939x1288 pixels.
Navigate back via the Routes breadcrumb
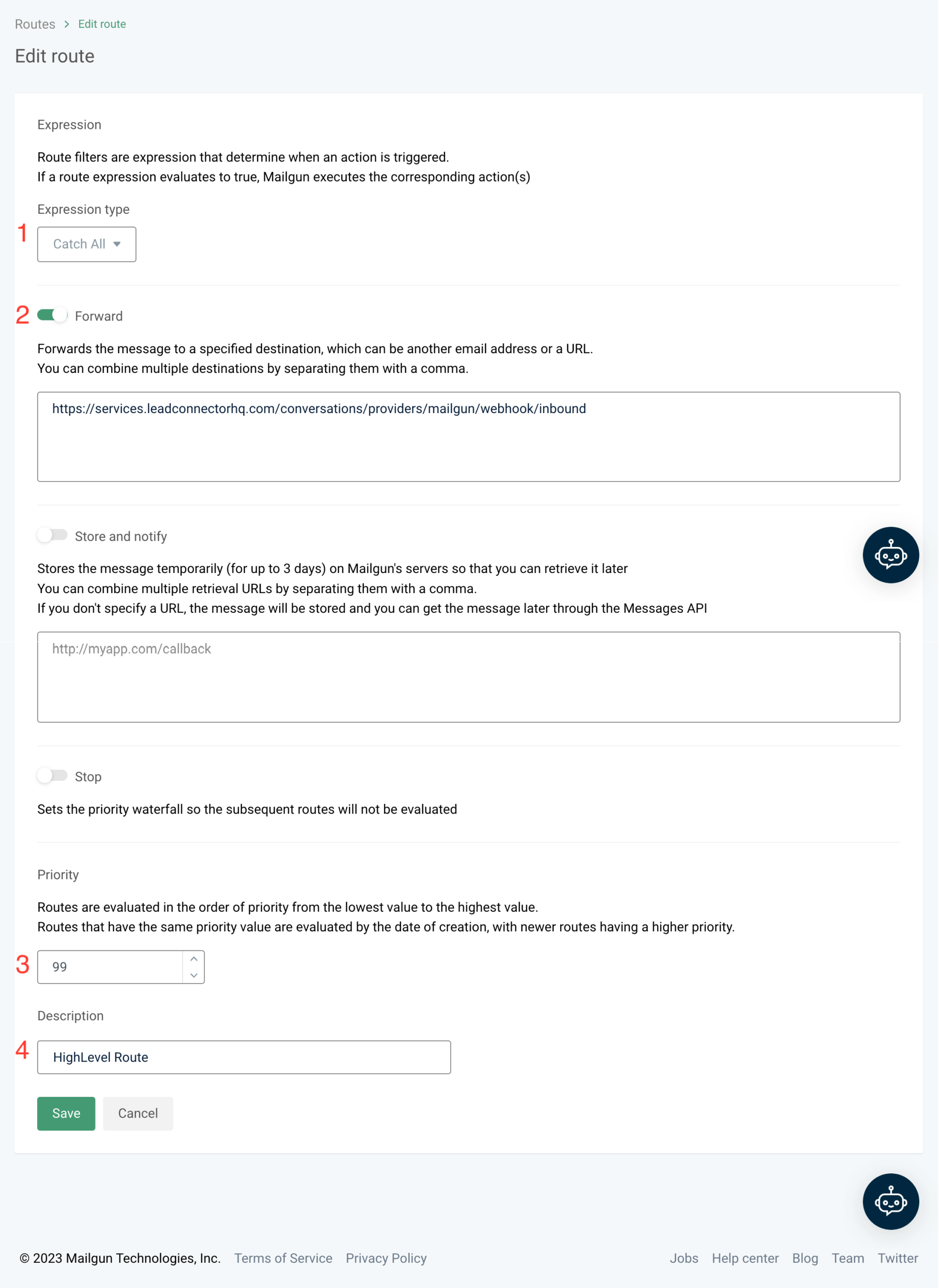35,24
